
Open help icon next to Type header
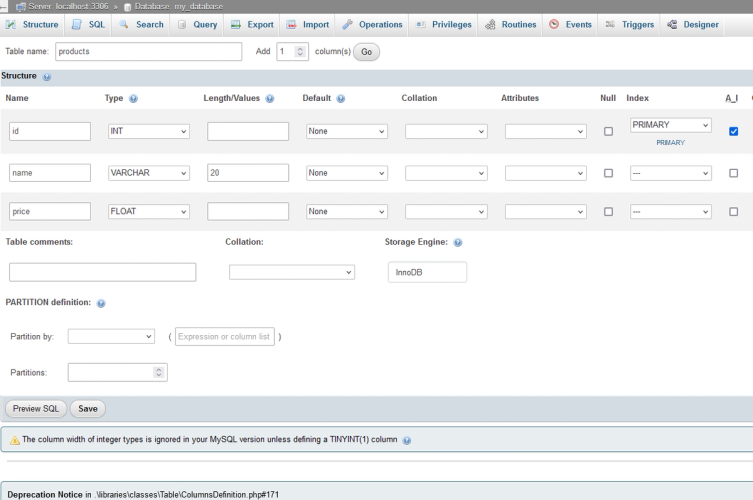point(134,98)
